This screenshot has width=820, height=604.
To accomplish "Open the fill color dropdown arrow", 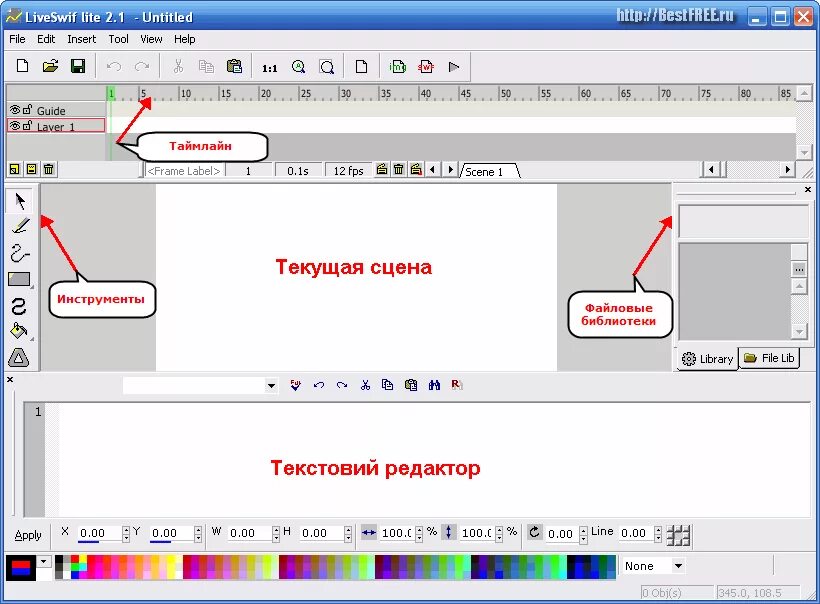I will 44,562.
